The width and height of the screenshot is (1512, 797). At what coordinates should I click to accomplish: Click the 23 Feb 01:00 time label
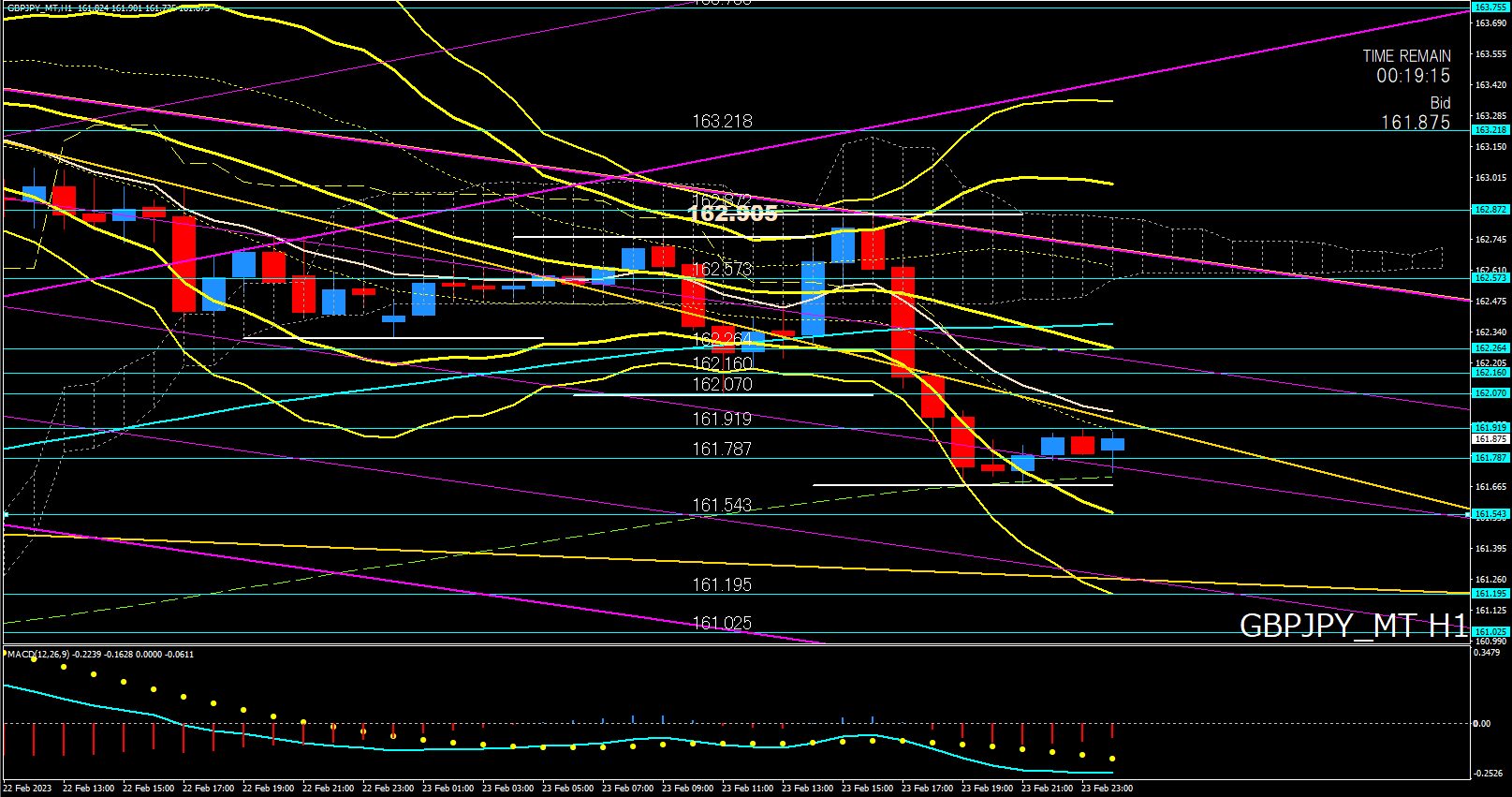[x=446, y=789]
